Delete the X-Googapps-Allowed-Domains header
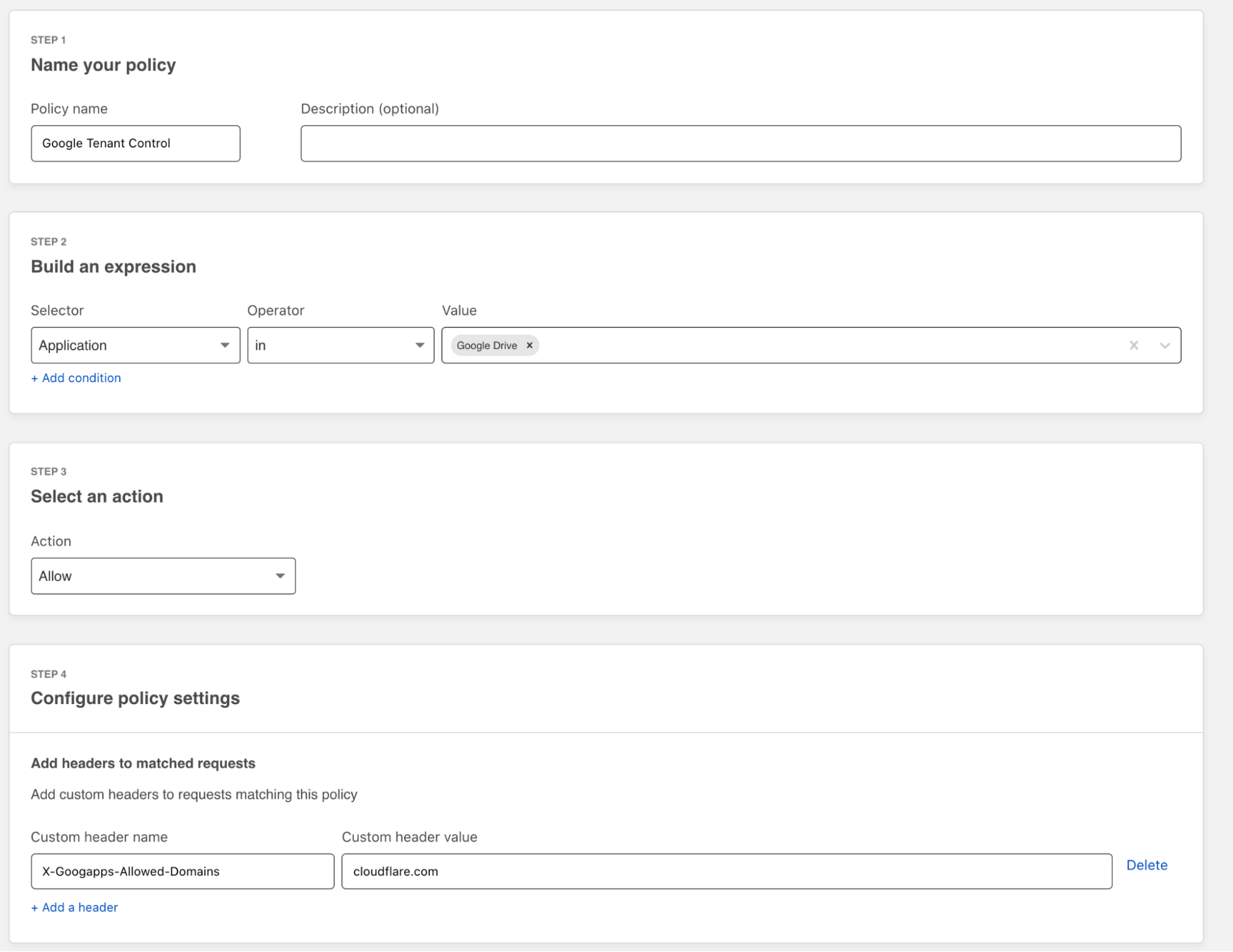 pos(1147,865)
